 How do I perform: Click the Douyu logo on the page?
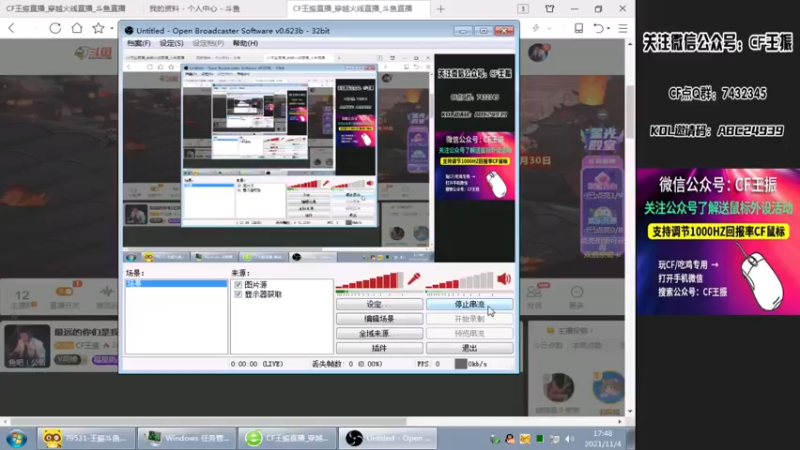[93, 53]
